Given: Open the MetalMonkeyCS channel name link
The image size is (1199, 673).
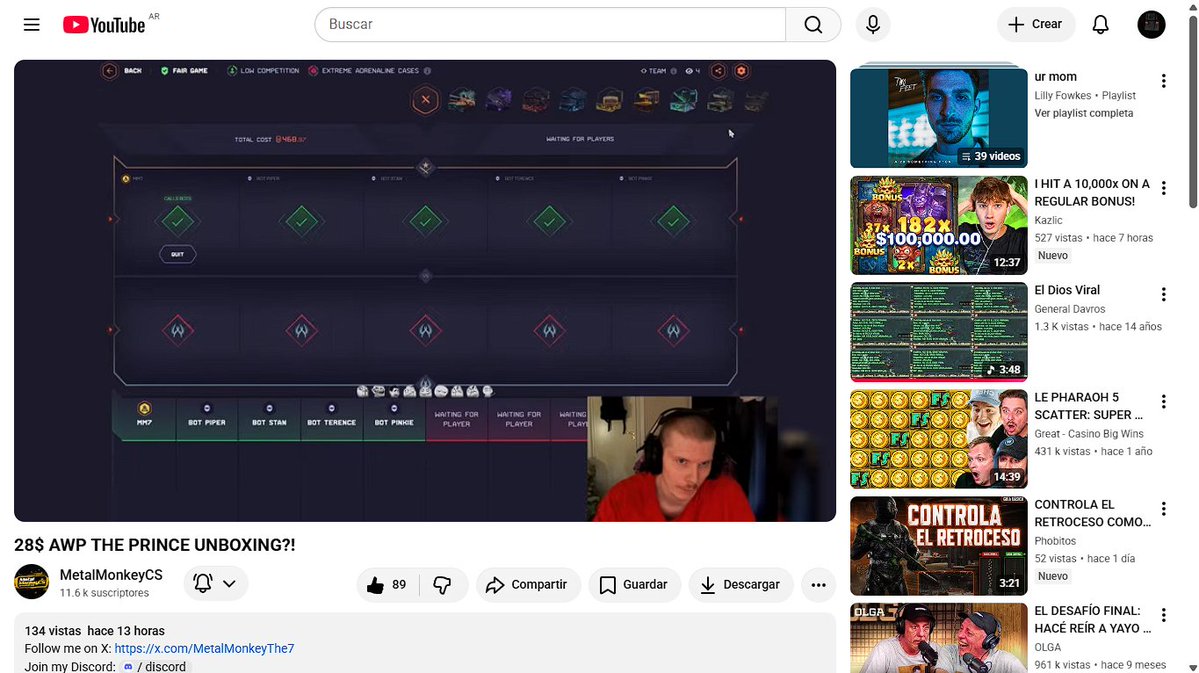Looking at the screenshot, I should [x=111, y=574].
